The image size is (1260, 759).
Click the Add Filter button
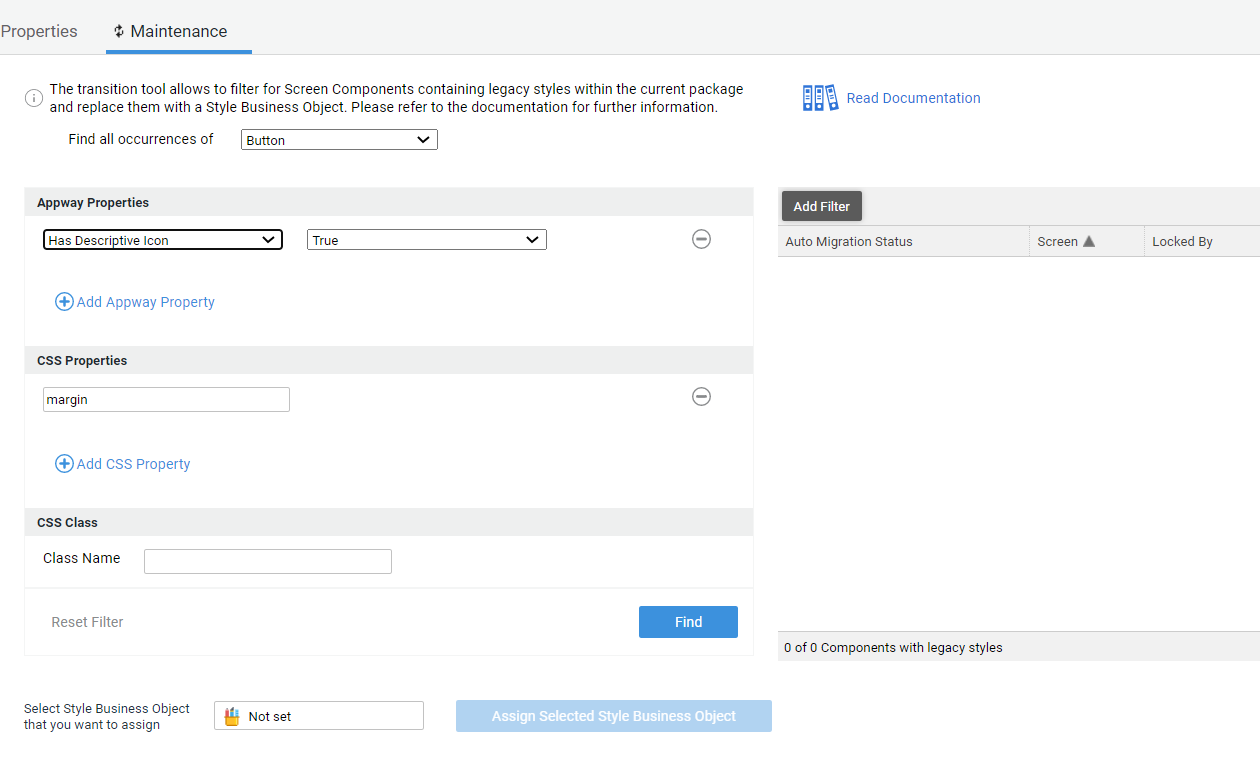pyautogui.click(x=821, y=206)
